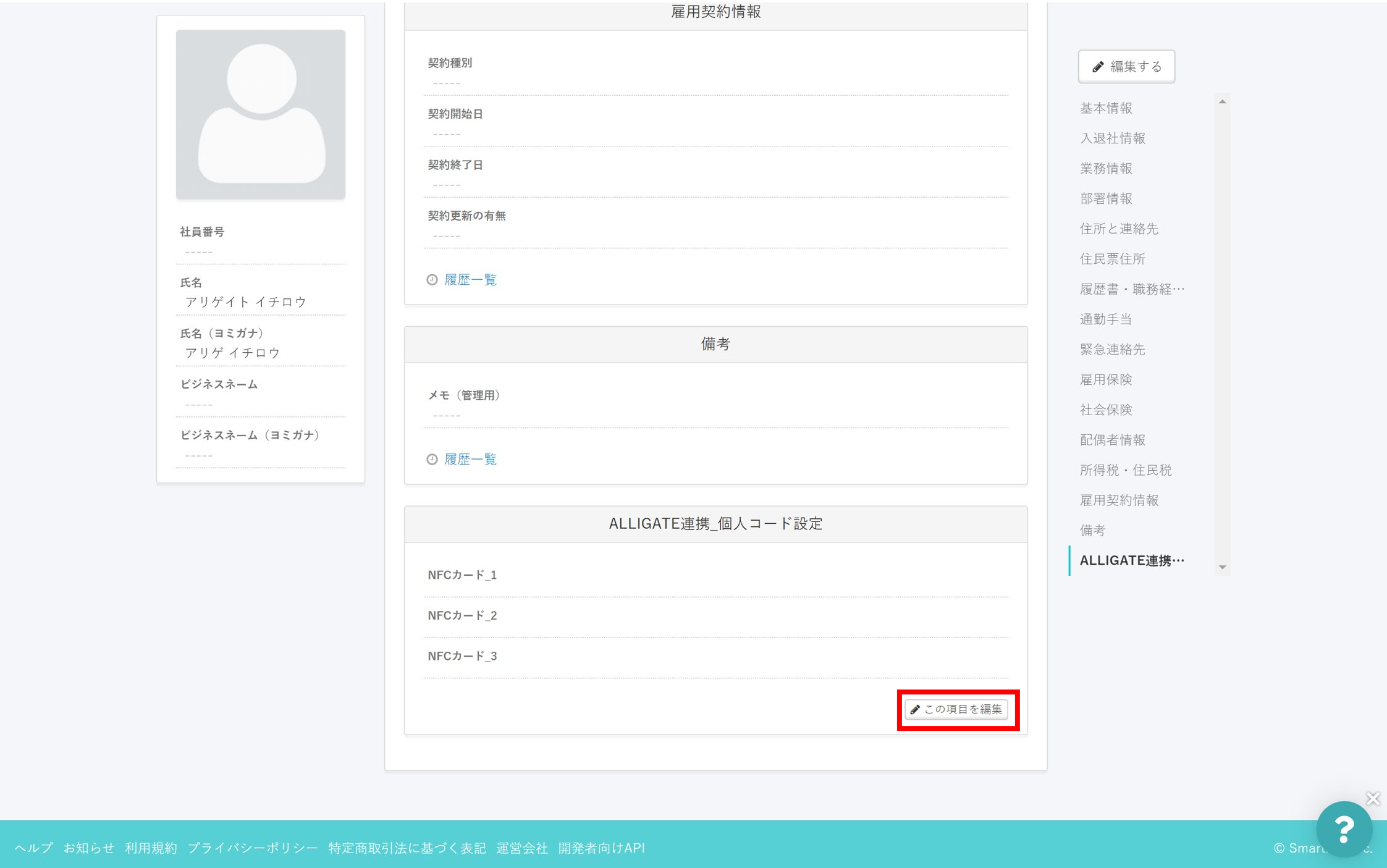Click the clock icon beside 雇用契約情報 履歴一覧
This screenshot has height=868, width=1387.
click(x=432, y=280)
